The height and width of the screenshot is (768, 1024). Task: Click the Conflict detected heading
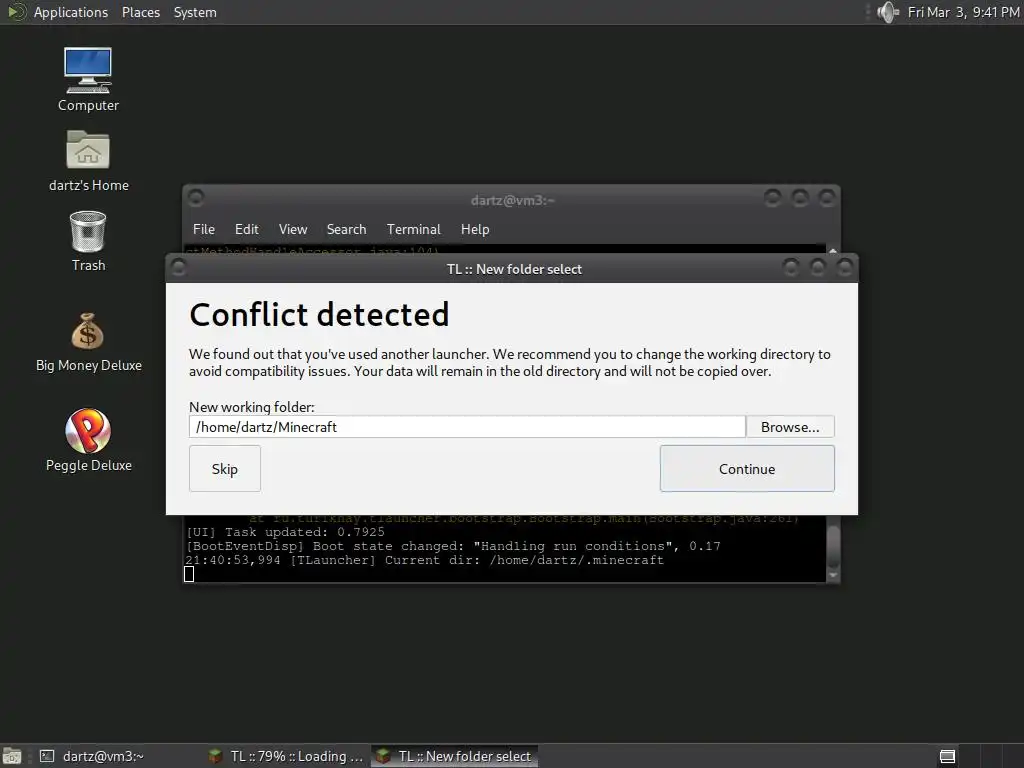[319, 314]
